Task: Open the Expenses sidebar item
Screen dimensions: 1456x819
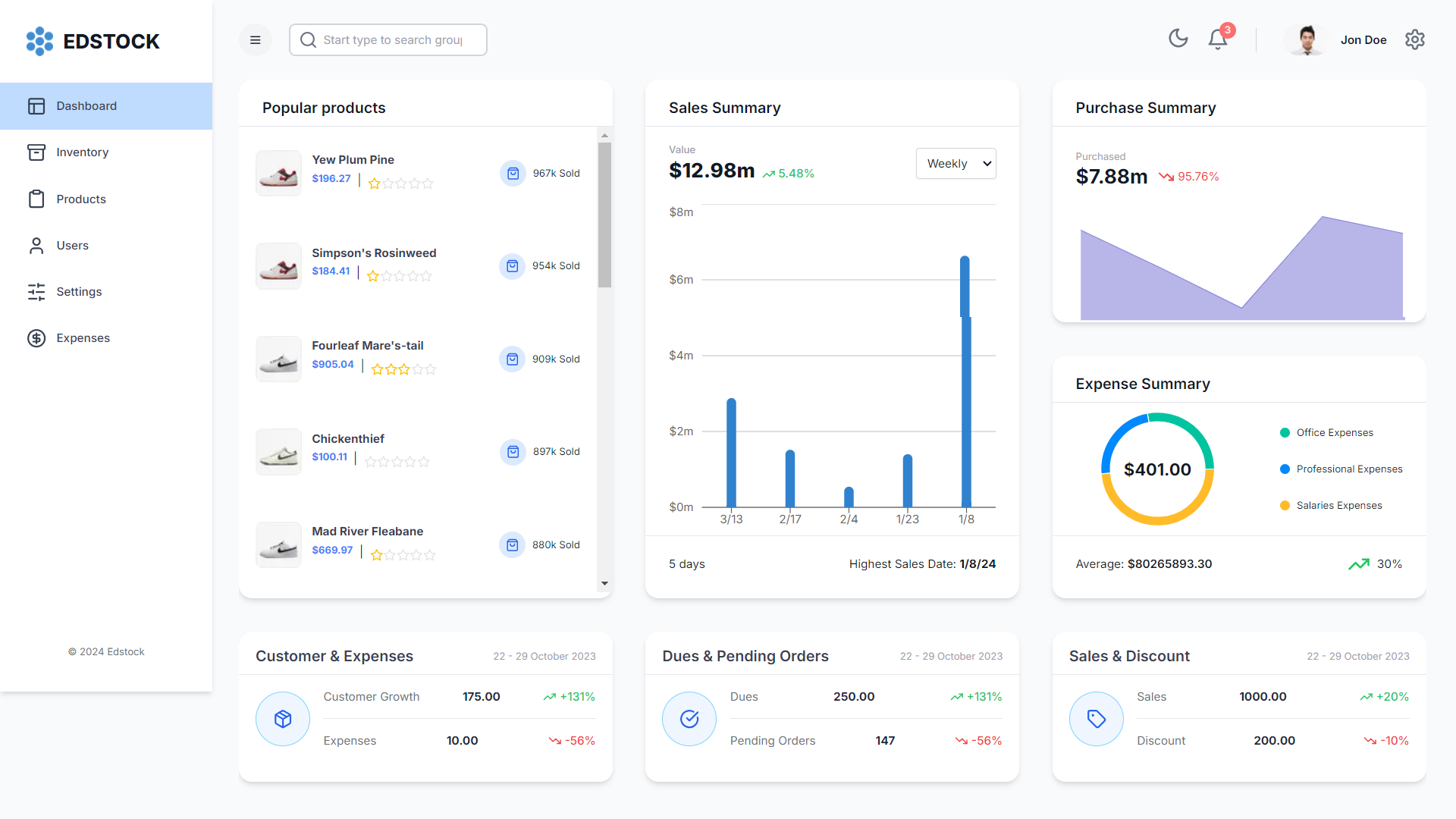Action: tap(83, 338)
